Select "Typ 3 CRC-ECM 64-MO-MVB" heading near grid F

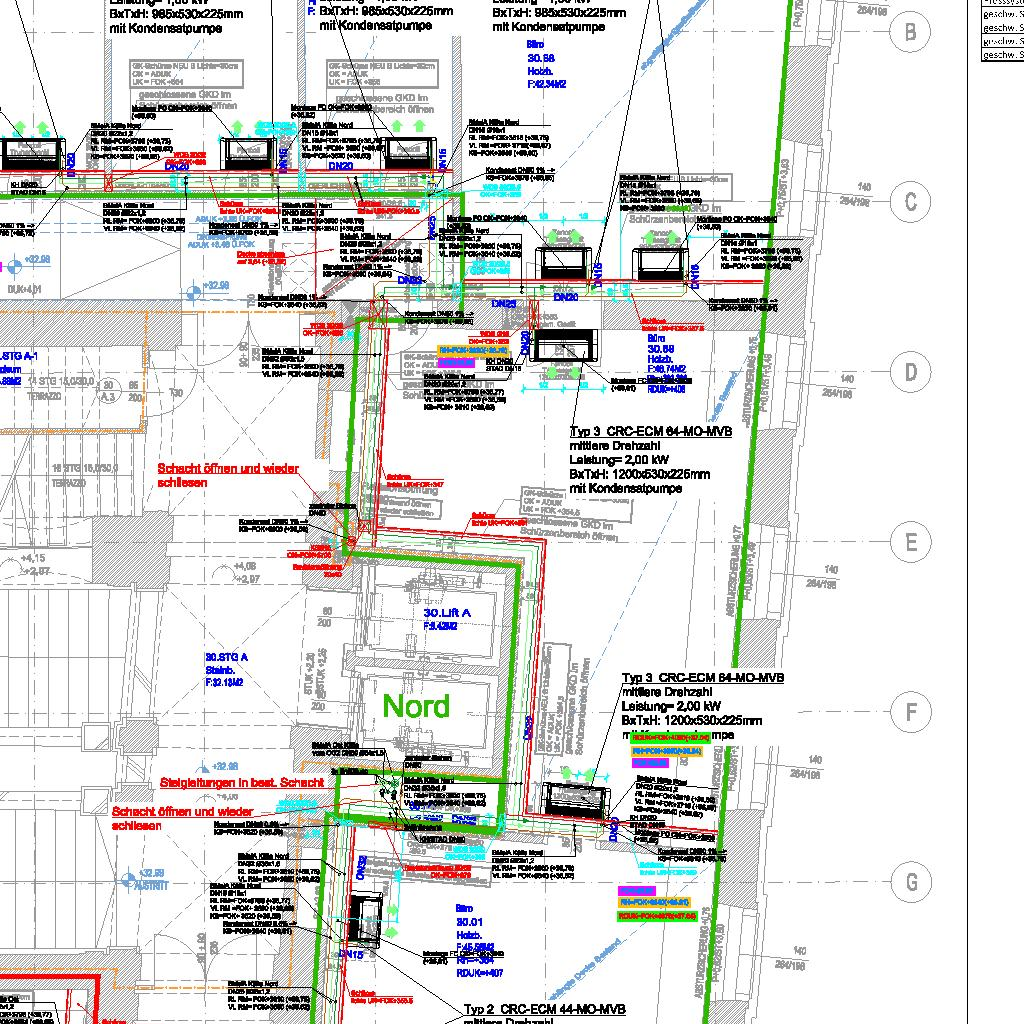(703, 678)
